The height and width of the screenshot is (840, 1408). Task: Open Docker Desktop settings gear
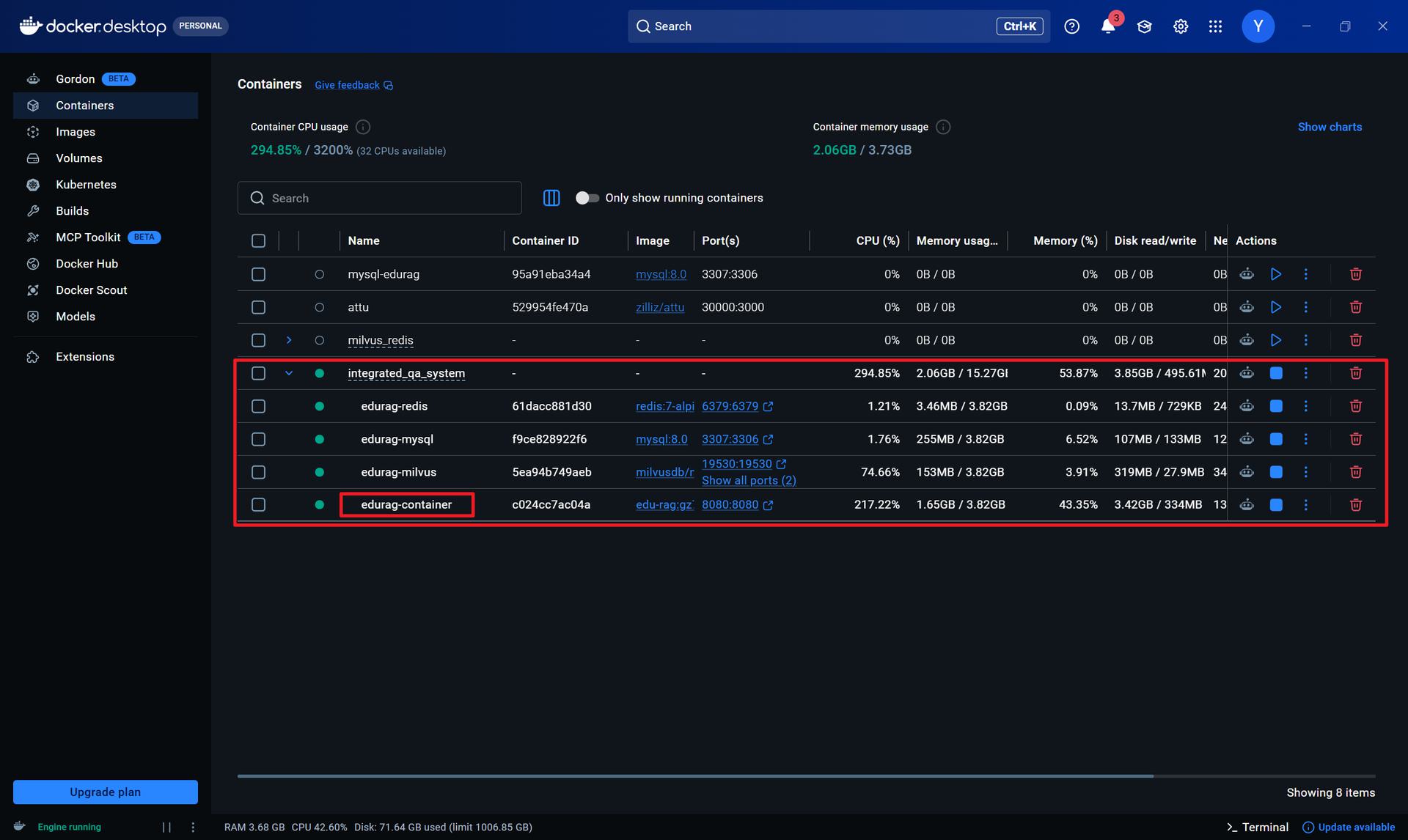pos(1181,26)
